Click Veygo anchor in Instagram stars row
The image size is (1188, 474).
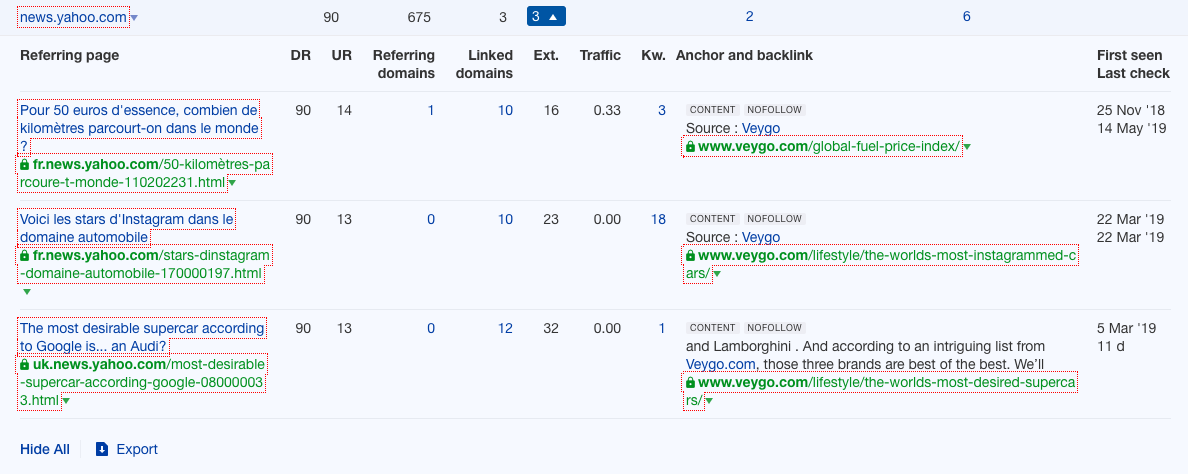click(x=761, y=238)
